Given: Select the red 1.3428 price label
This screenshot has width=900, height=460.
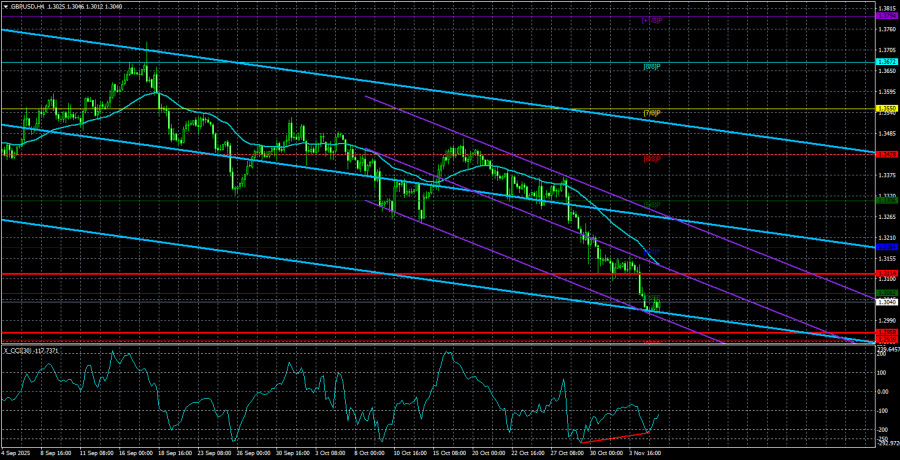Looking at the screenshot, I should pos(885,154).
